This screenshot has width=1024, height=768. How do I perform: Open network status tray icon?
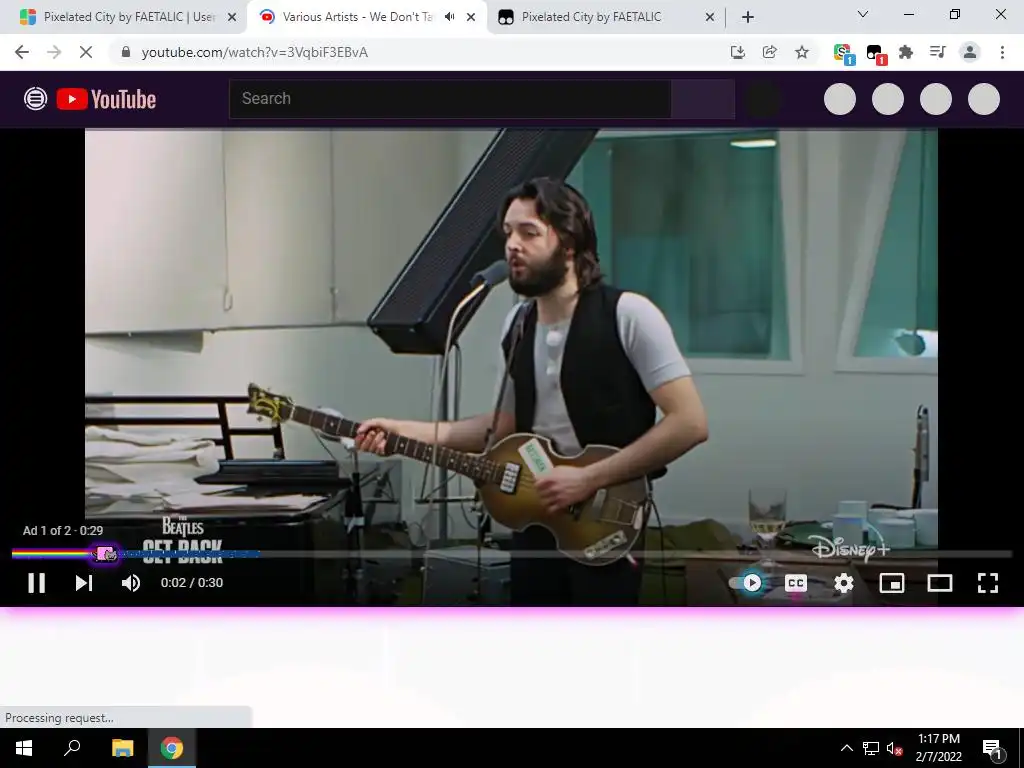coord(871,748)
